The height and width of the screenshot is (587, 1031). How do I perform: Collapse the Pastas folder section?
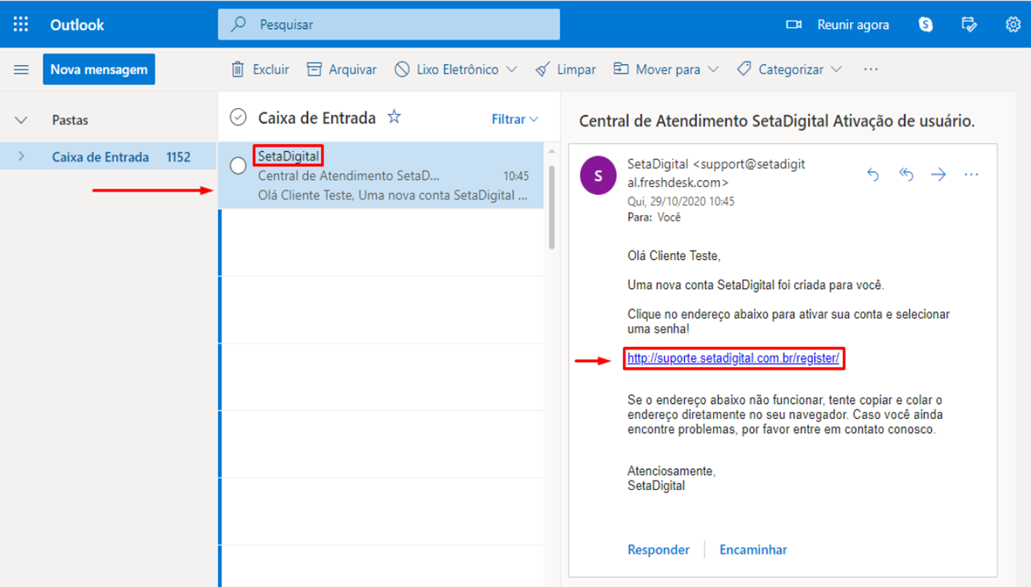pyautogui.click(x=21, y=120)
